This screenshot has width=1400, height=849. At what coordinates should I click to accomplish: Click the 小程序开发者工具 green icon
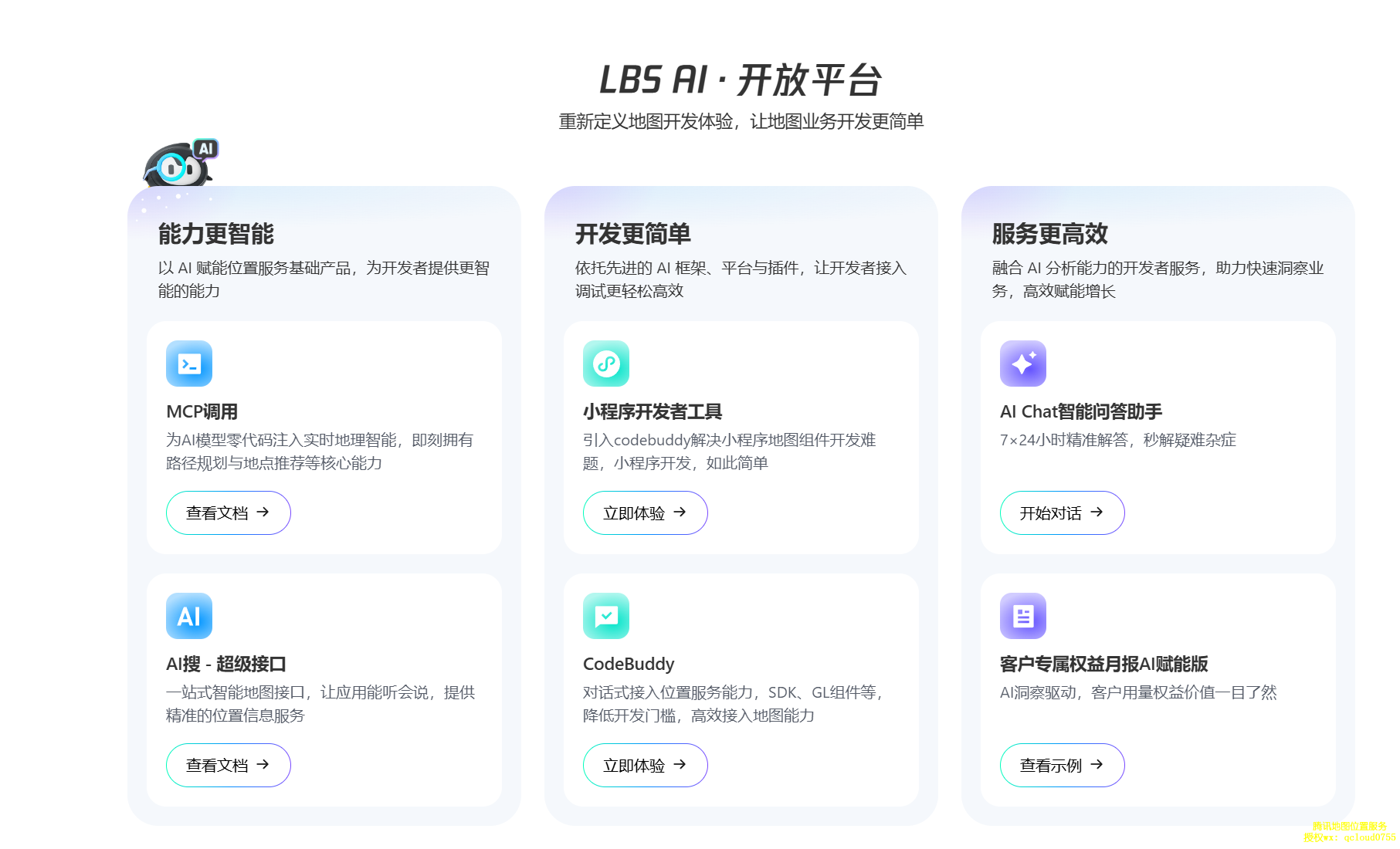[606, 364]
